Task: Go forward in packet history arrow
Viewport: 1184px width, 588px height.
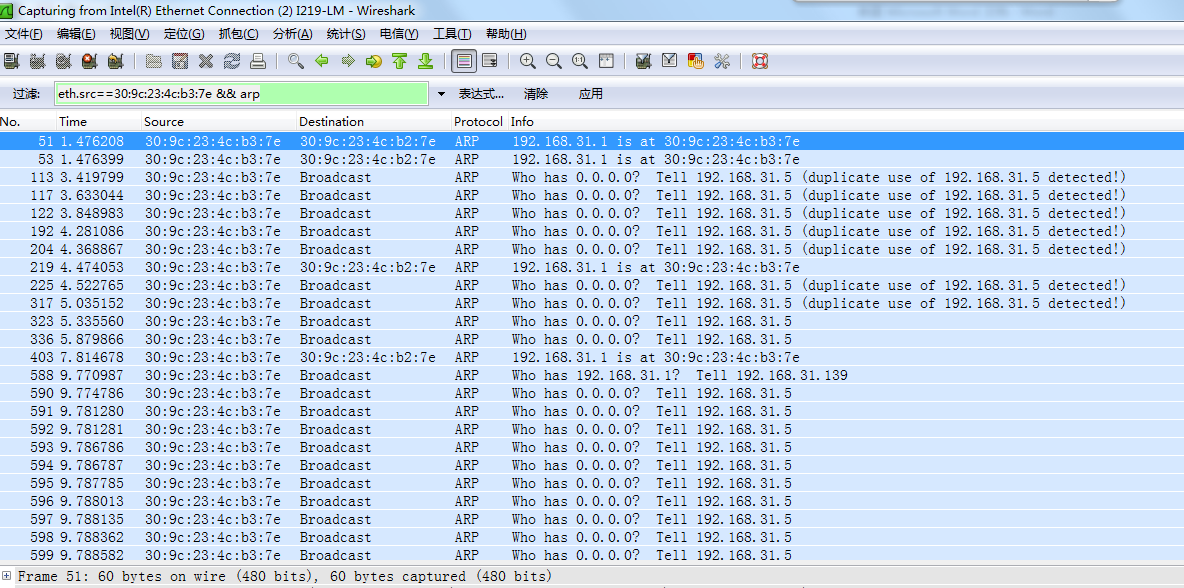Action: (x=348, y=61)
